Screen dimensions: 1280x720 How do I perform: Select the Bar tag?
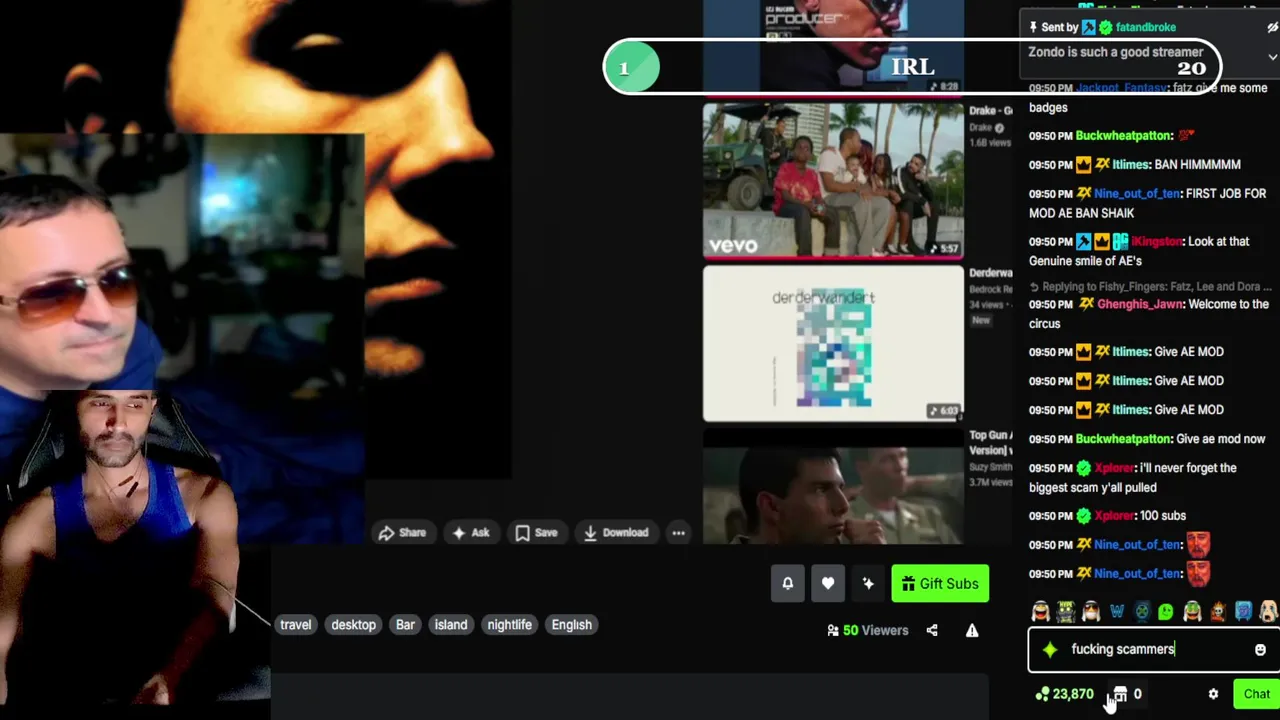(x=405, y=625)
